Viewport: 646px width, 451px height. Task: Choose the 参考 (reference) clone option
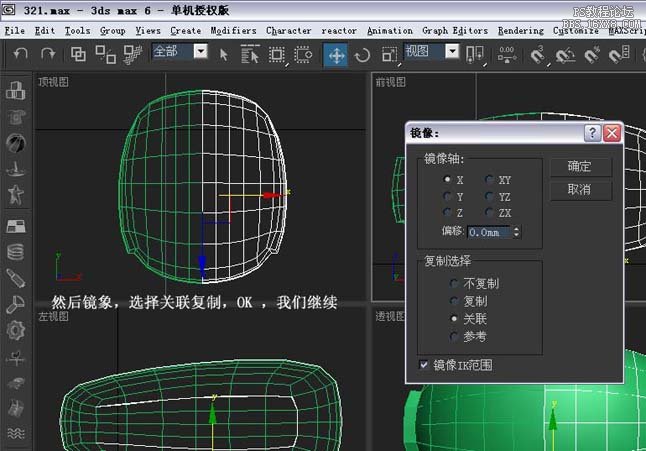tap(454, 336)
